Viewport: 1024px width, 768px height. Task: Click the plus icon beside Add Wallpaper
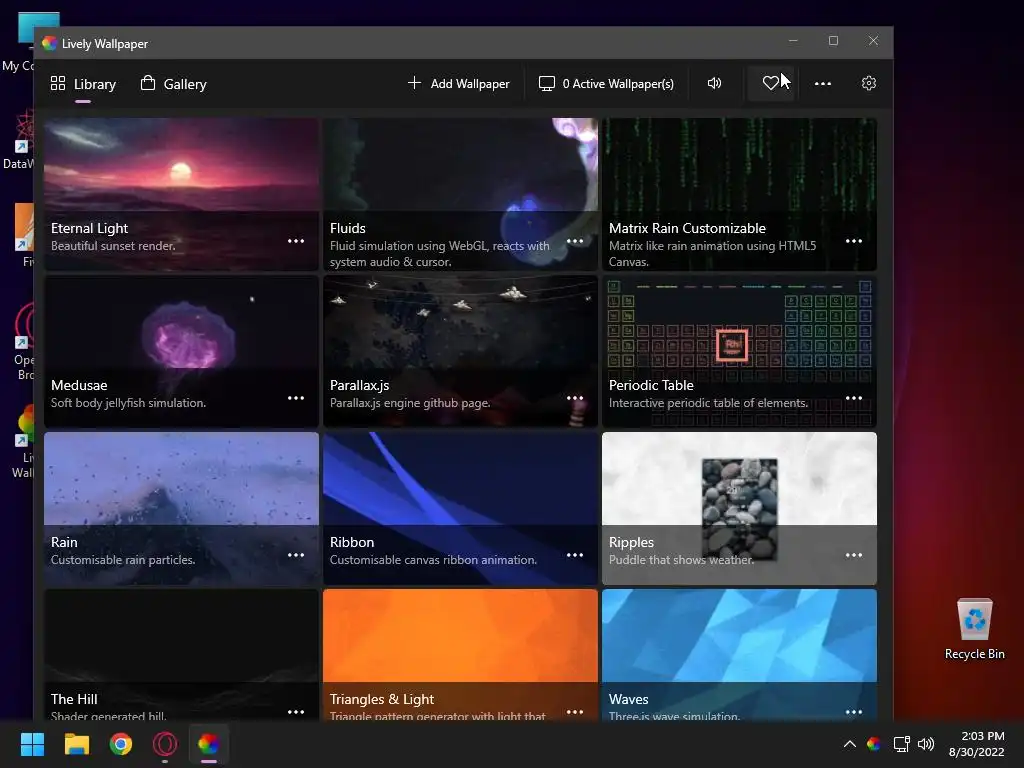tap(414, 83)
